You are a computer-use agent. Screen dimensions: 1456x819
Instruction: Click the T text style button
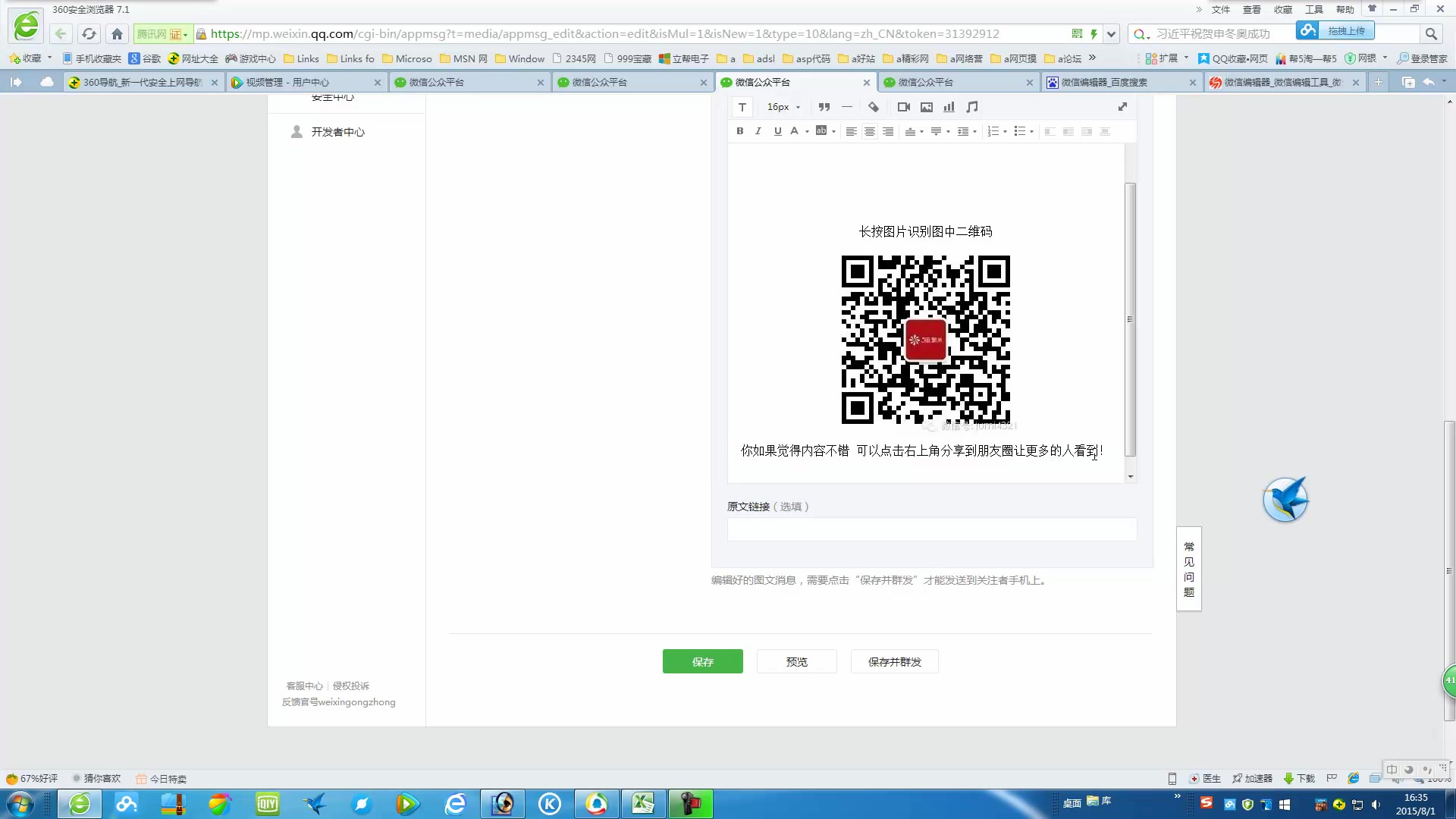742,107
